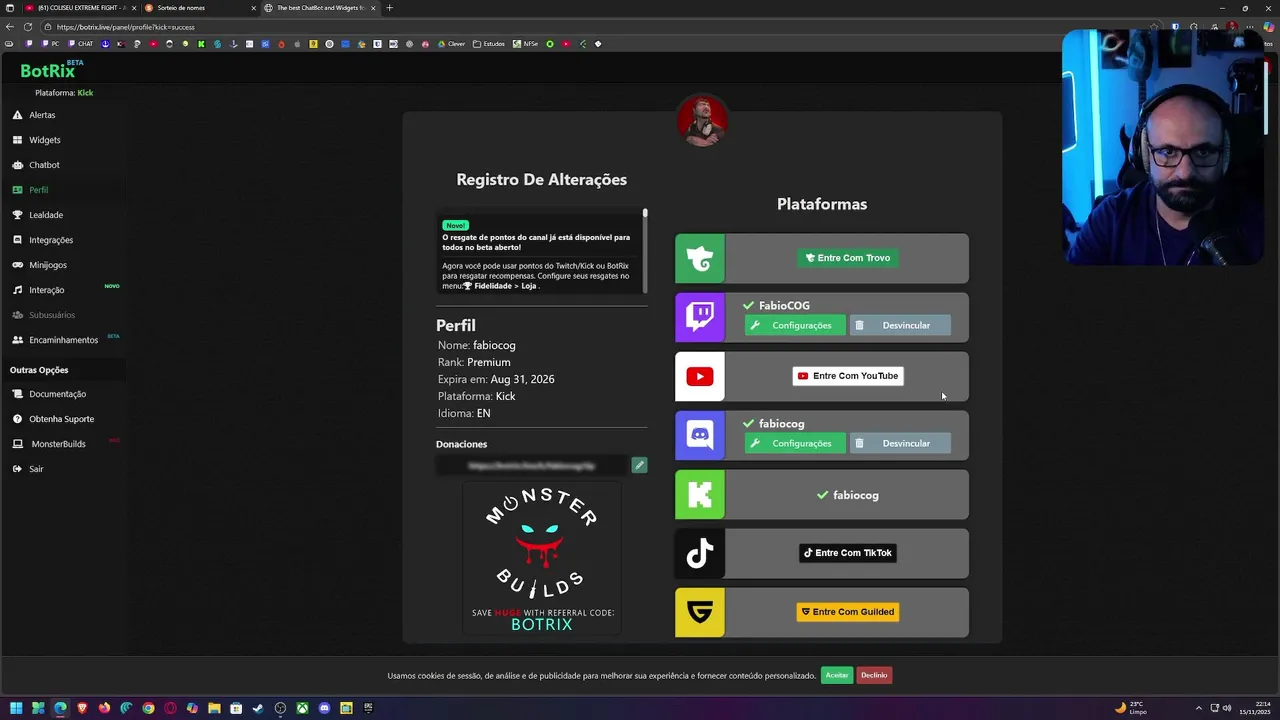The height and width of the screenshot is (720, 1280).
Task: Click the BotRix logo
Action: [48, 71]
